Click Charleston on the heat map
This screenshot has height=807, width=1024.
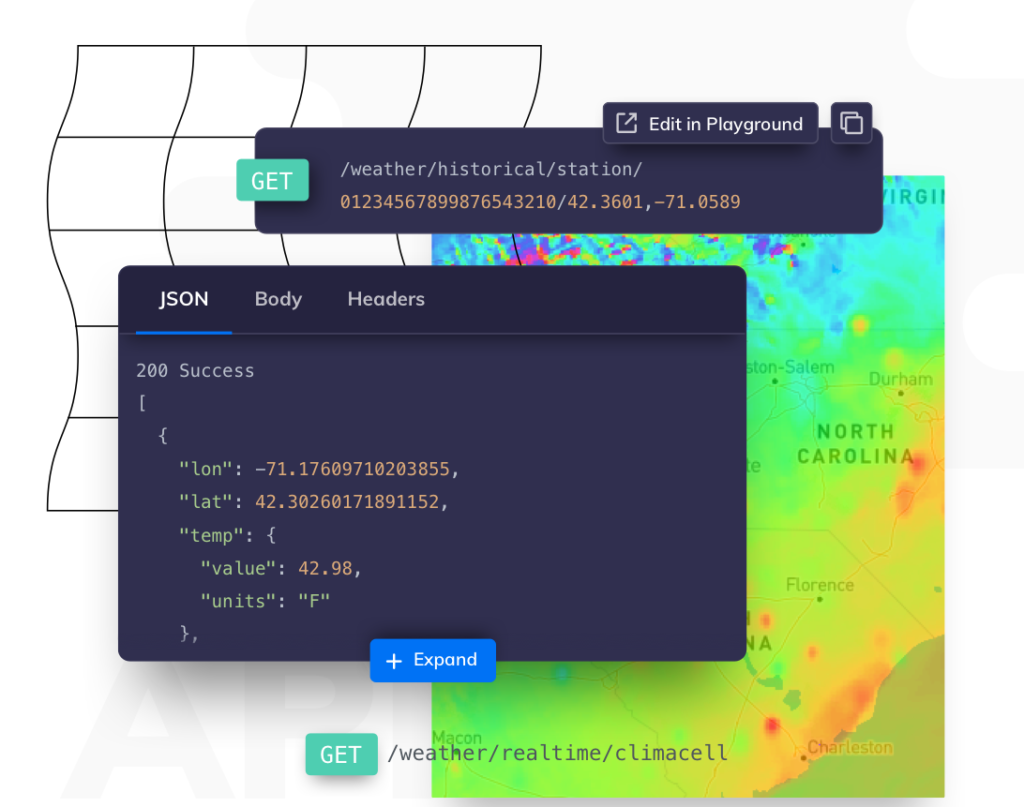850,748
